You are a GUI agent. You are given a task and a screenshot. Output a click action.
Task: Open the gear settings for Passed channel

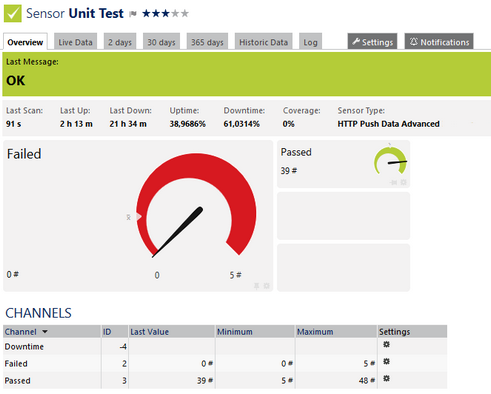point(386,378)
